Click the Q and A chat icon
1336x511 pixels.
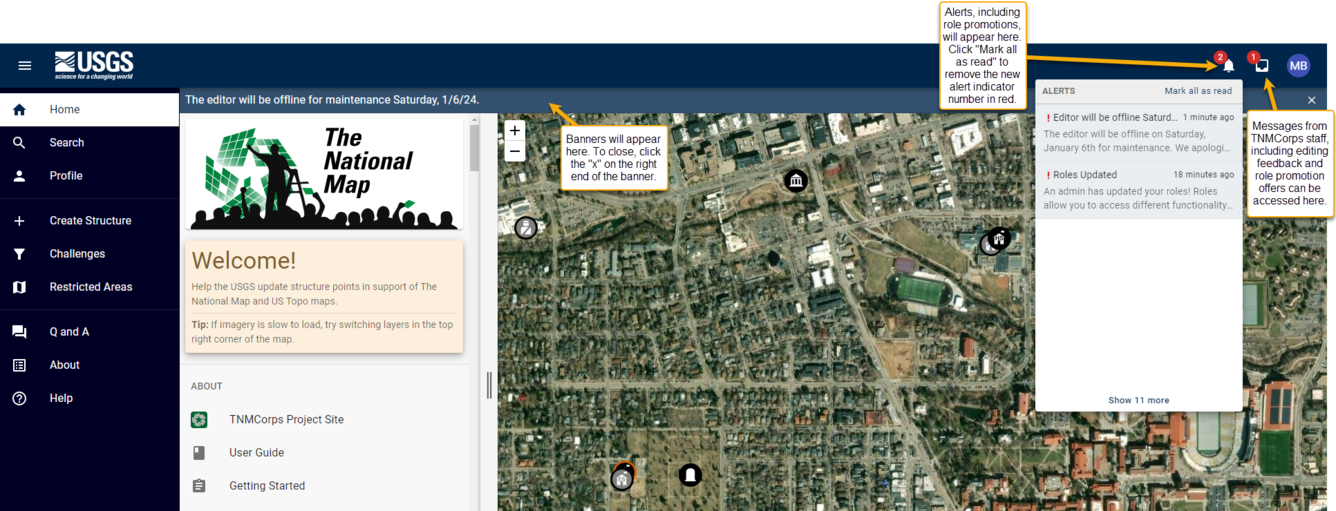coord(19,332)
